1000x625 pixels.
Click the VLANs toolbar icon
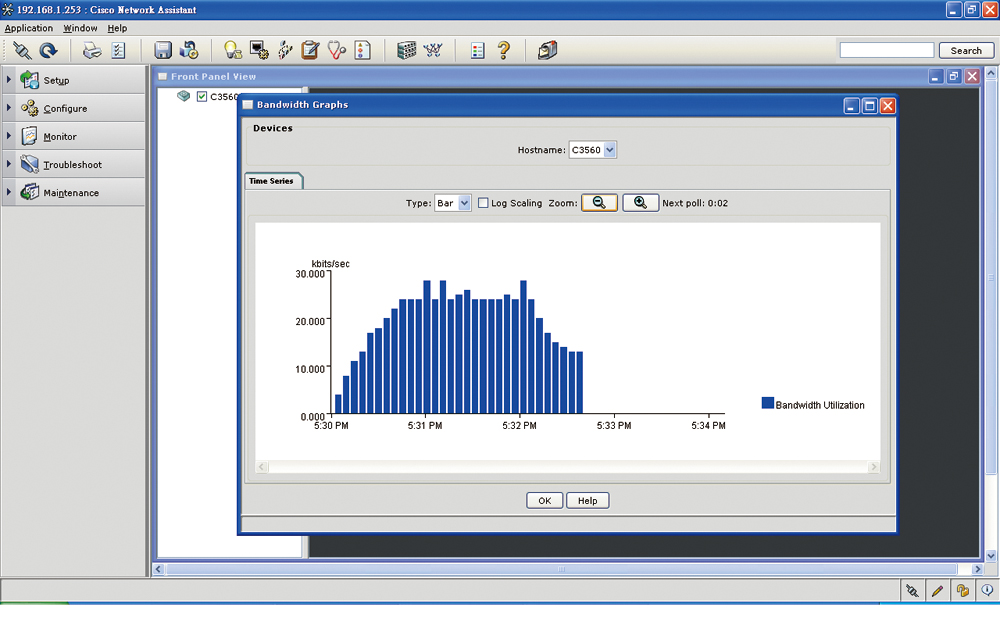point(285,50)
